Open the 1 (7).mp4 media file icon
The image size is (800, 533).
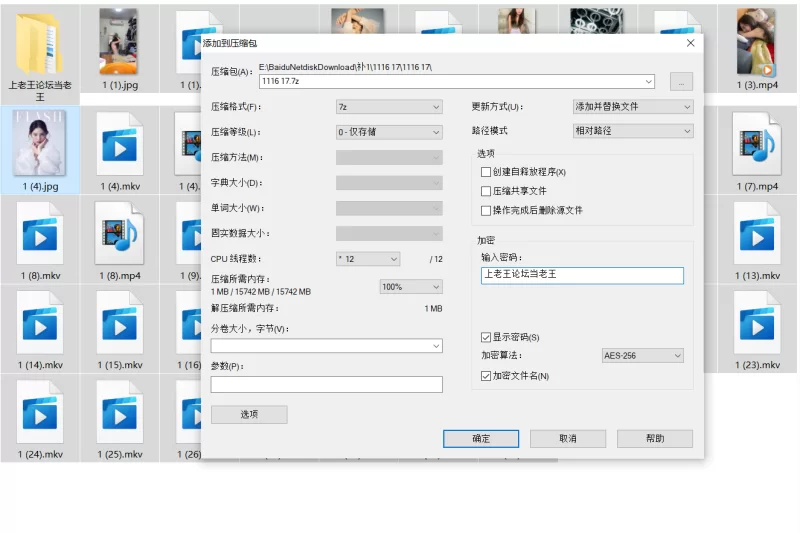755,143
